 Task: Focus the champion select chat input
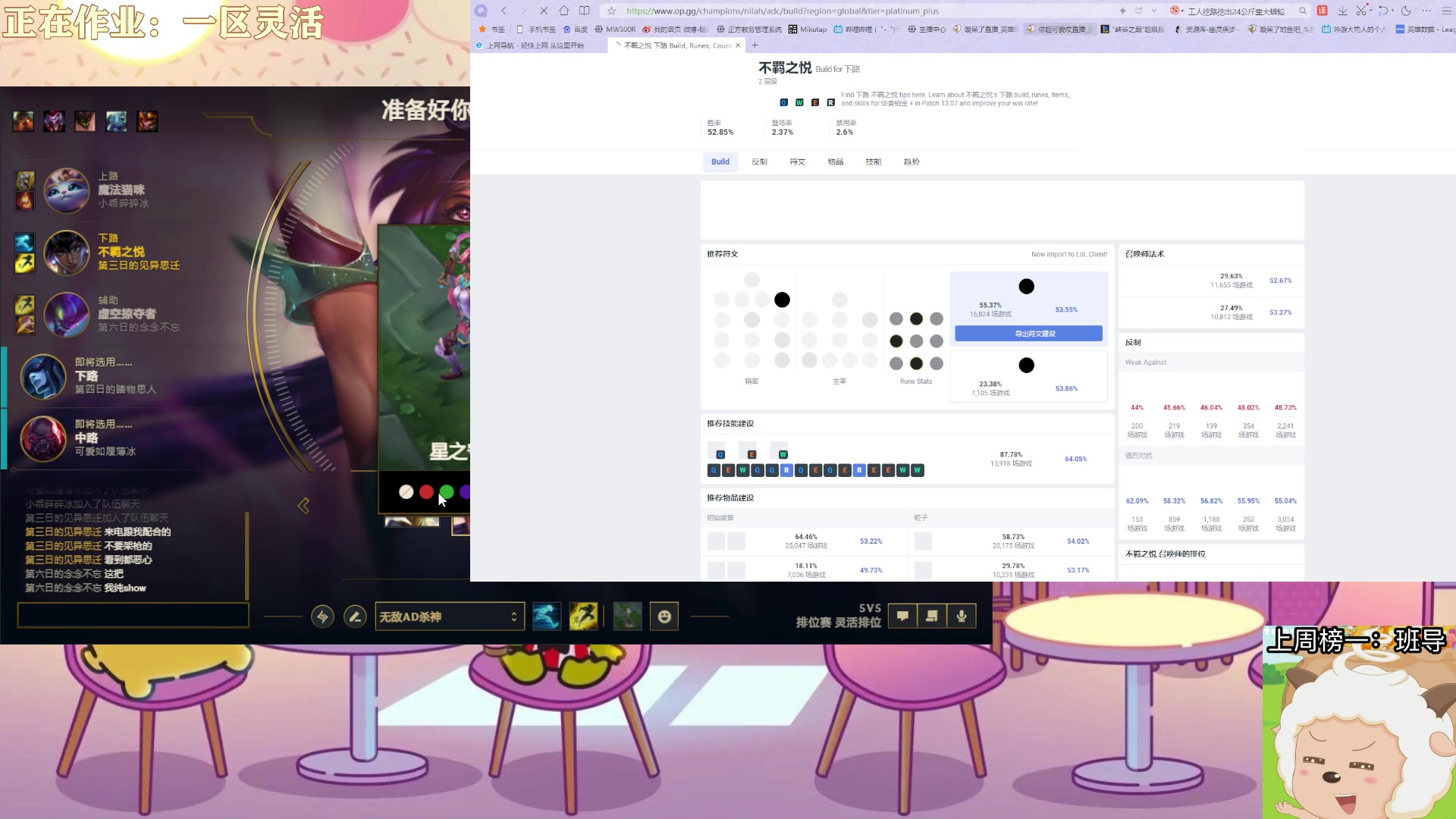click(x=133, y=615)
